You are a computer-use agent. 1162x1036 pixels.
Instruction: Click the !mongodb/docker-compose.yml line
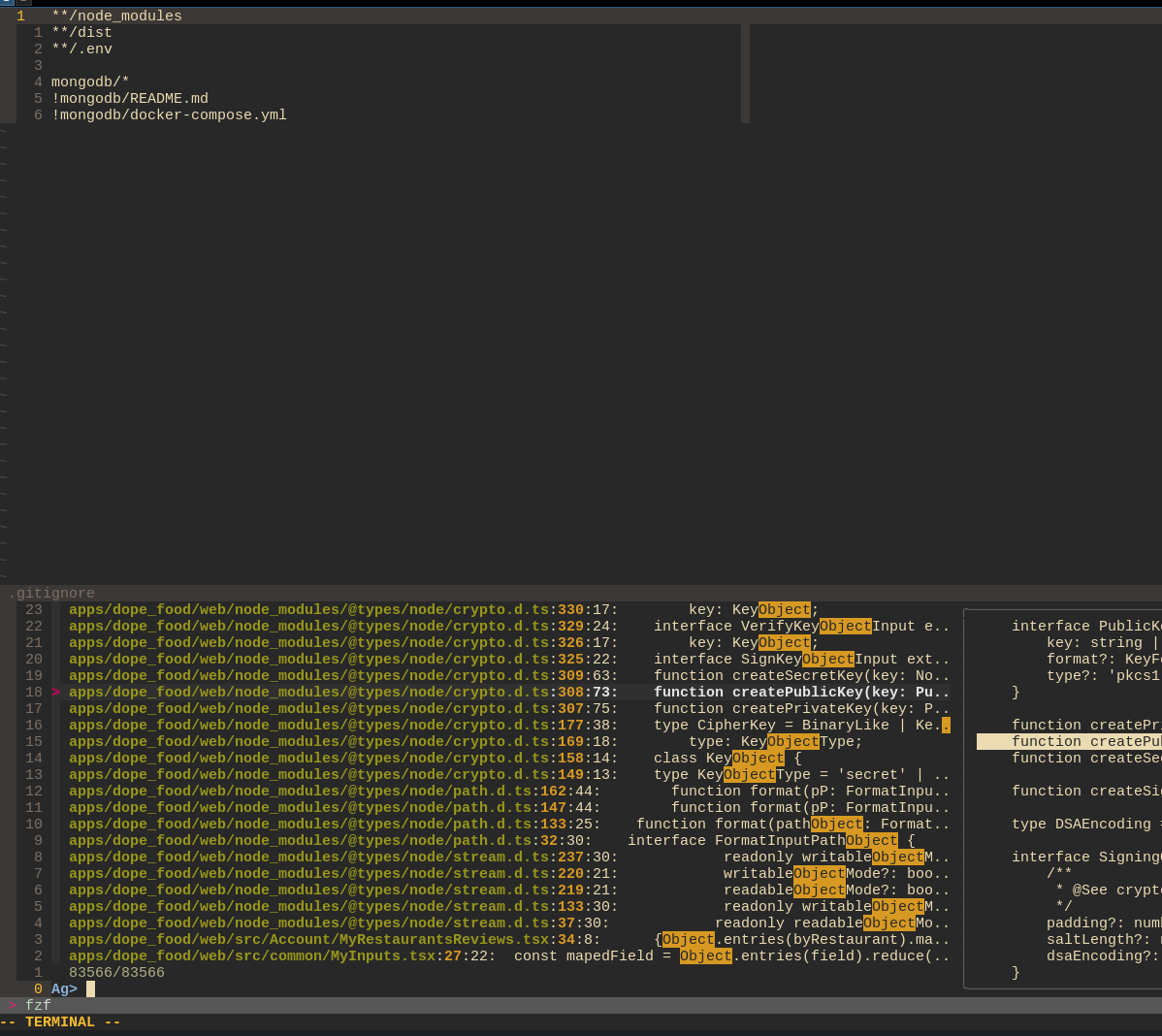coord(169,114)
